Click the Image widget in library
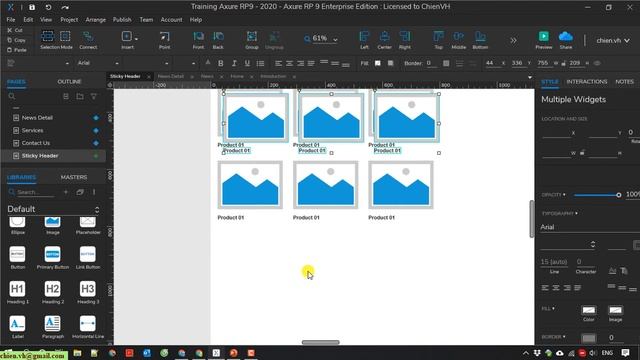 tap(53, 225)
